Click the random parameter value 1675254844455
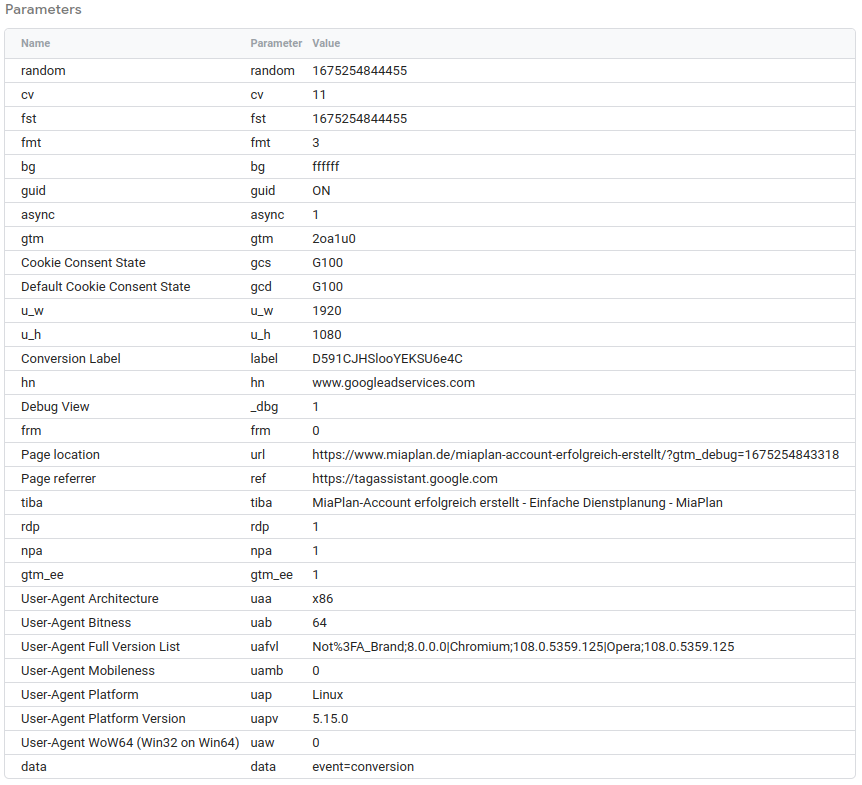This screenshot has width=862, height=785. pyautogui.click(x=360, y=71)
